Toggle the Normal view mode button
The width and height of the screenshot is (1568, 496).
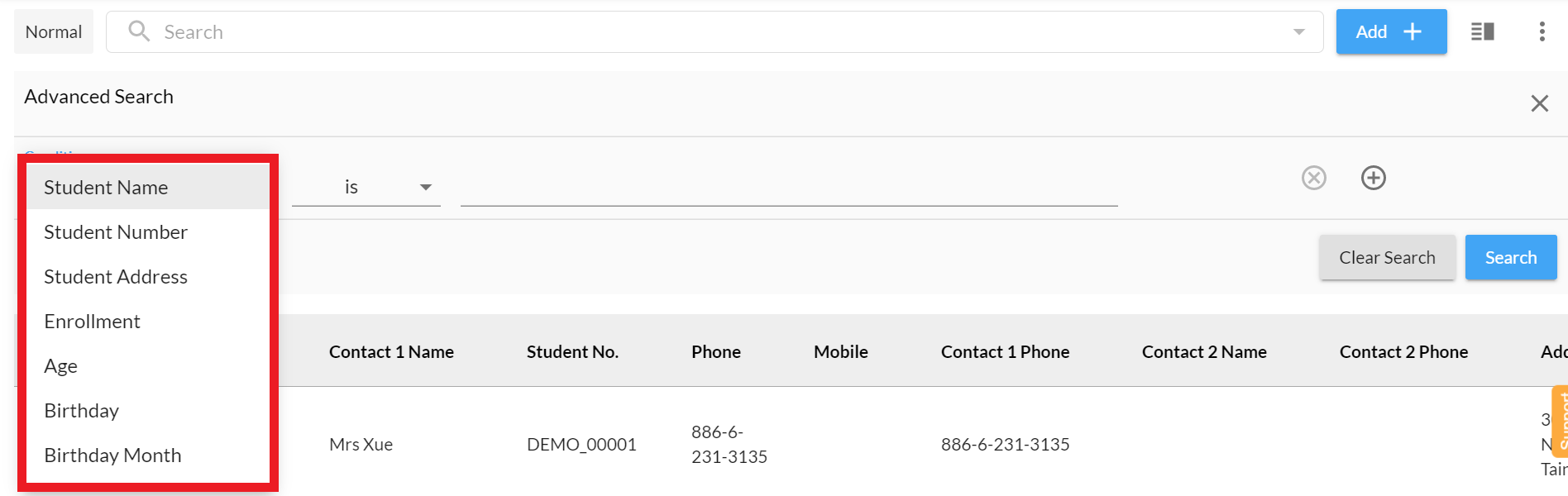(x=54, y=31)
